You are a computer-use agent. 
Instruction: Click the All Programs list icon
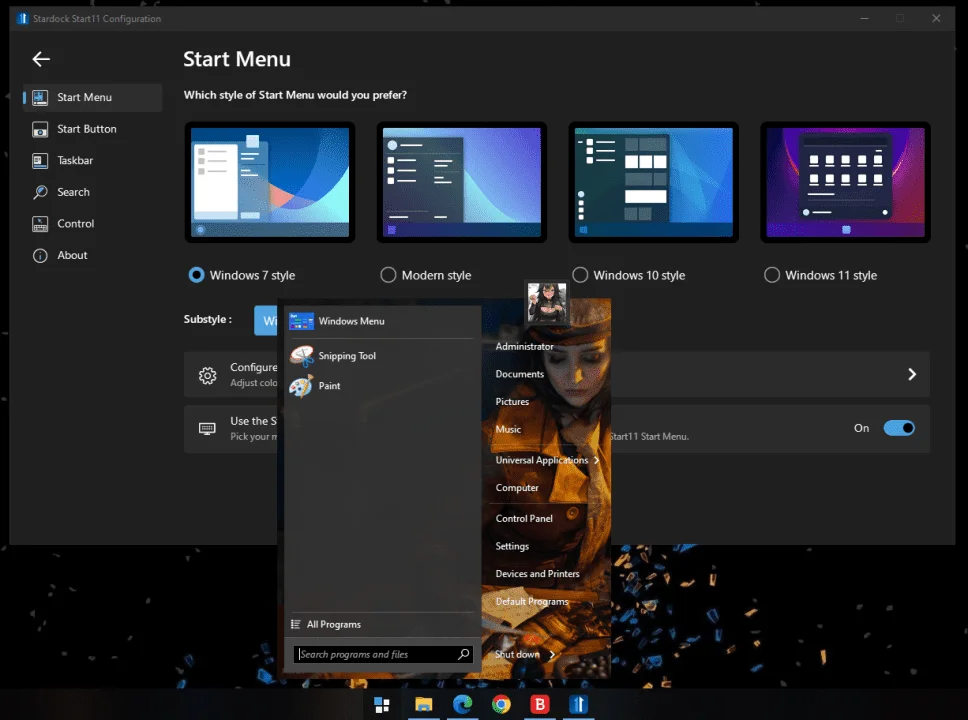click(x=296, y=624)
